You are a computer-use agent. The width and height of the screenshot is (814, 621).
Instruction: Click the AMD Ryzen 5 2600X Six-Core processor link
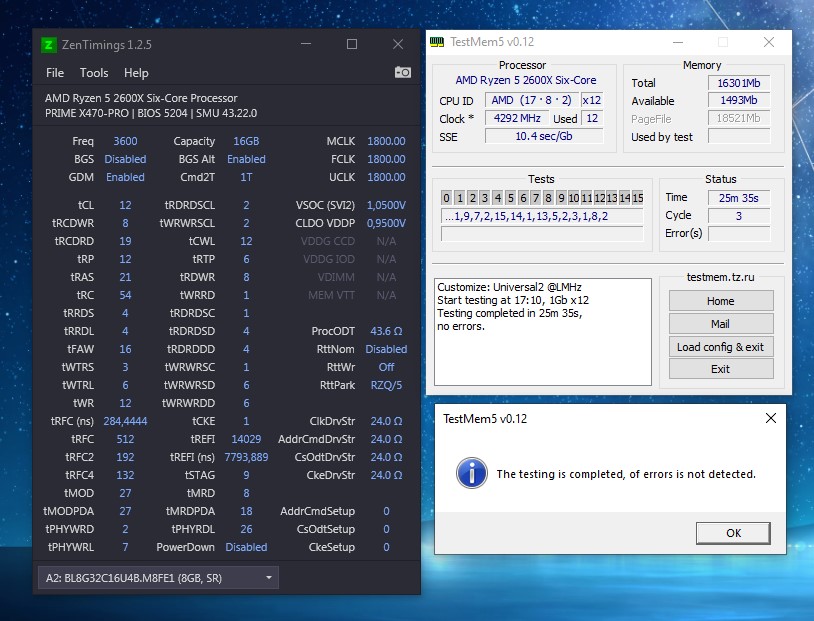pos(526,80)
